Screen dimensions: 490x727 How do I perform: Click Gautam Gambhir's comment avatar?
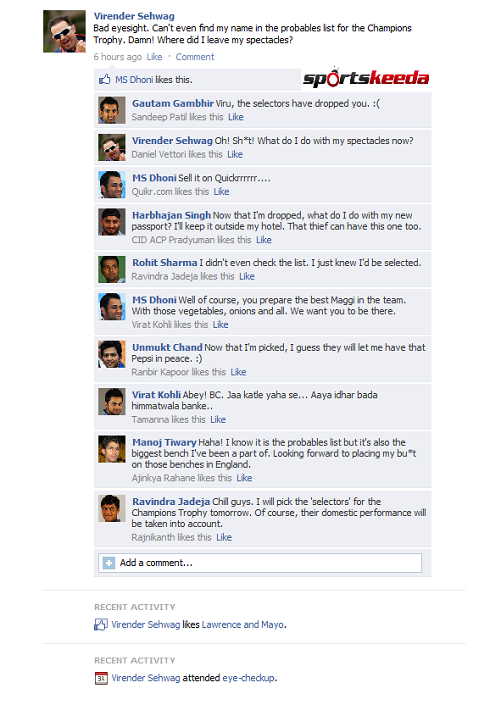(x=112, y=110)
